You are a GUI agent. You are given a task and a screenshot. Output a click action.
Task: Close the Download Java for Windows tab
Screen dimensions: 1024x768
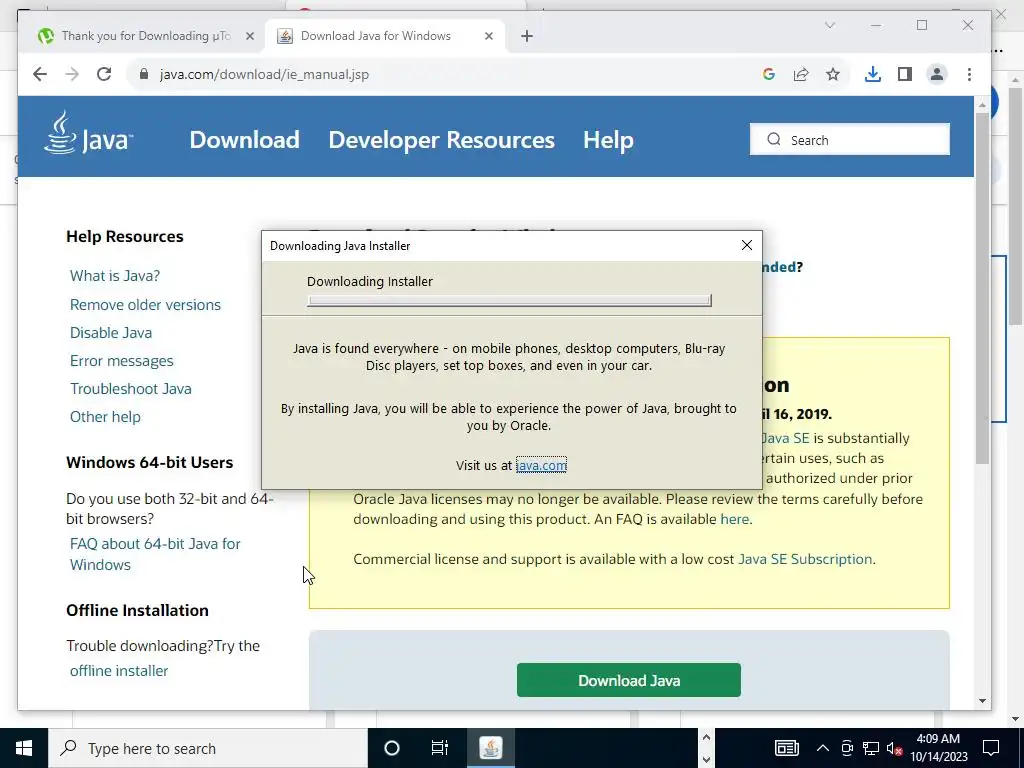[488, 37]
